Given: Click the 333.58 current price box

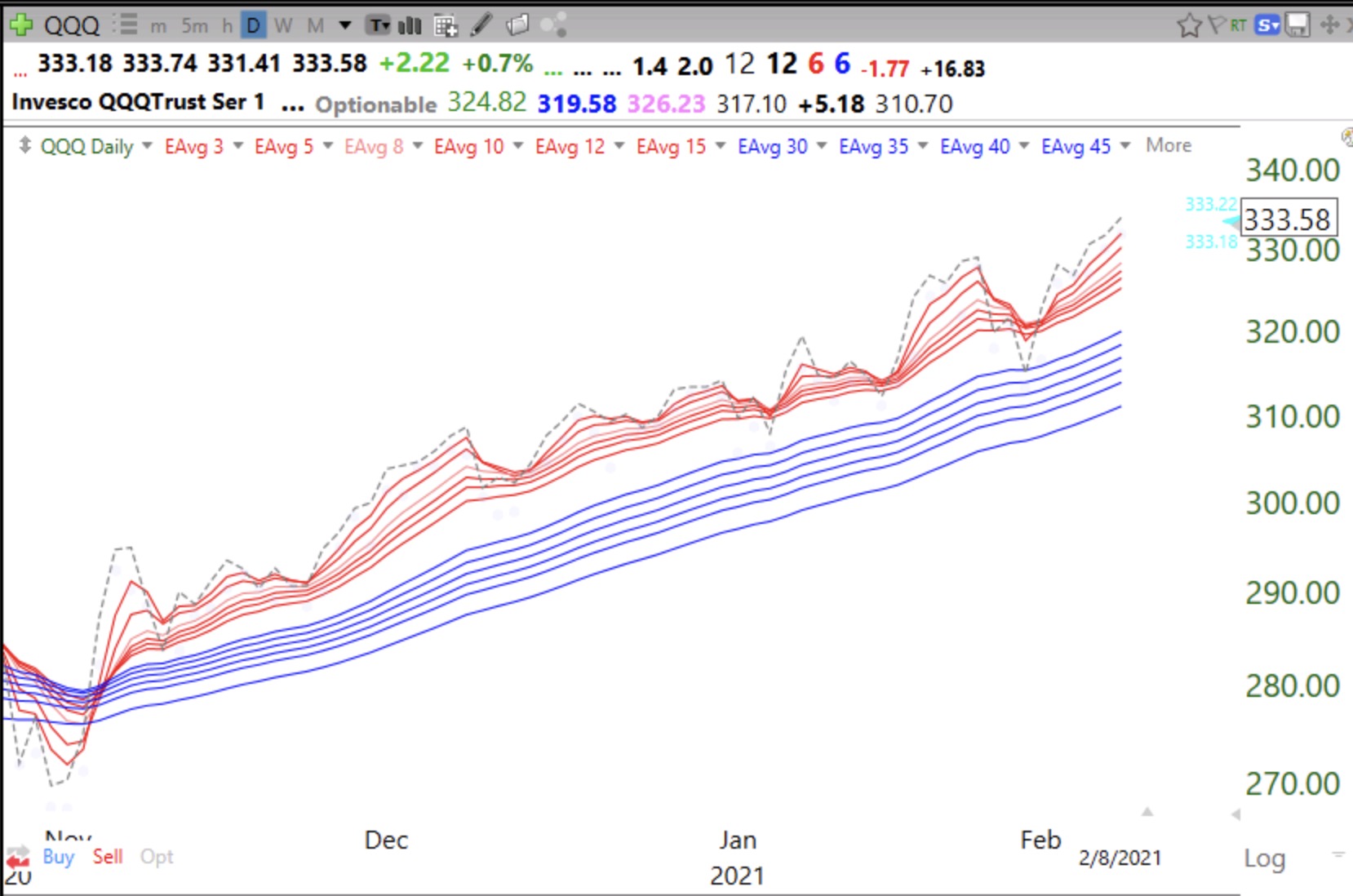Looking at the screenshot, I should pyautogui.click(x=1289, y=219).
